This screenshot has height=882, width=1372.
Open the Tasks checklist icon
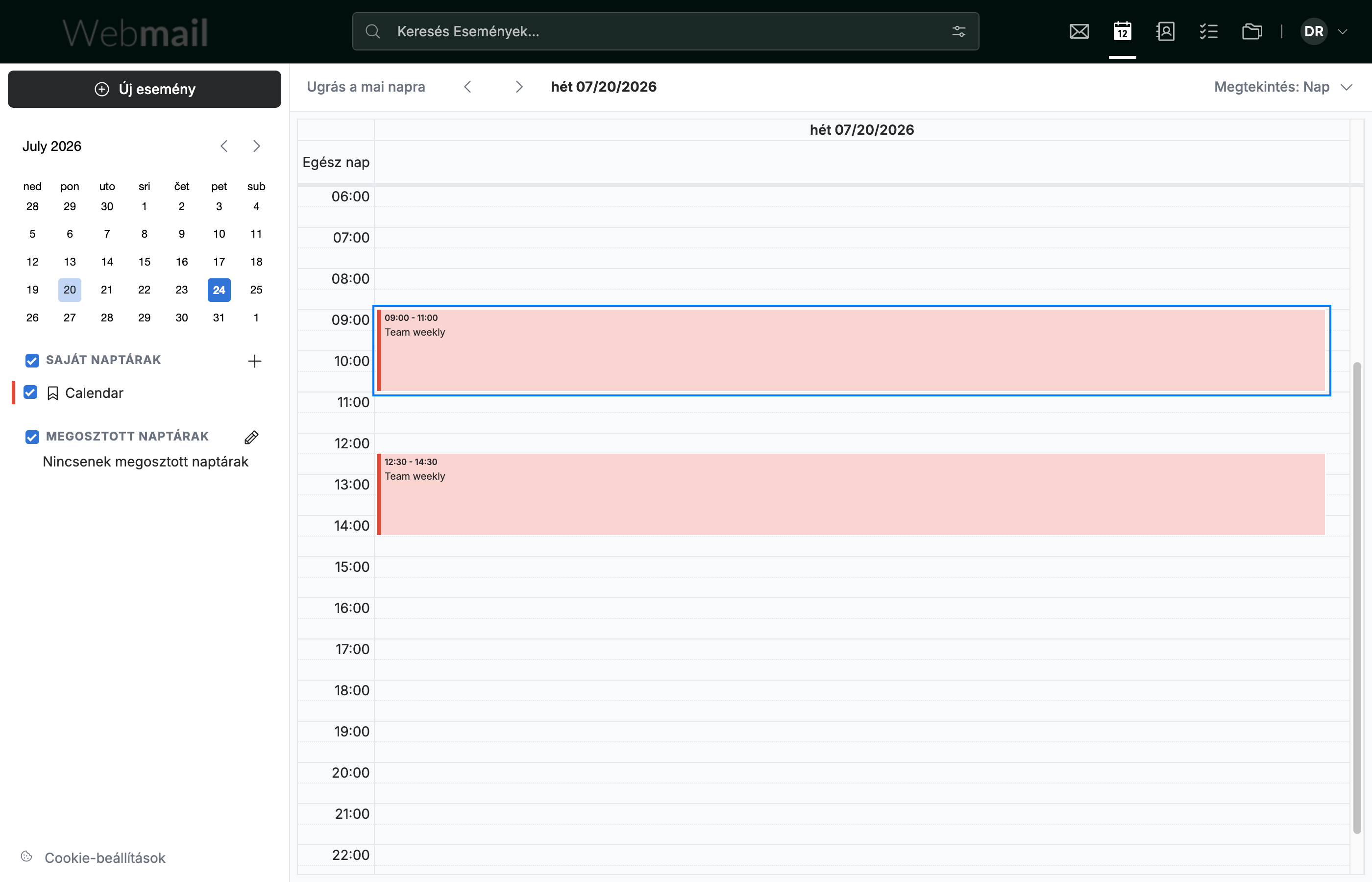tap(1208, 31)
